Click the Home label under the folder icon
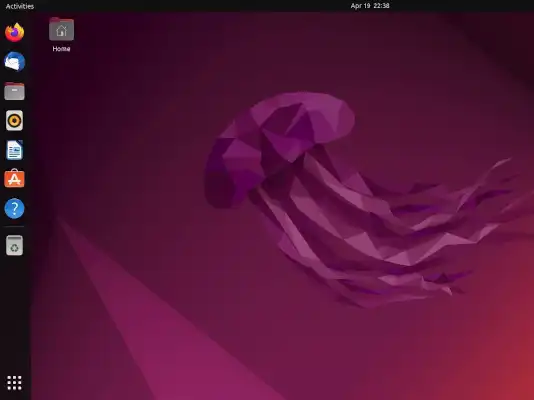Viewport: 534px width, 400px height. pyautogui.click(x=61, y=49)
